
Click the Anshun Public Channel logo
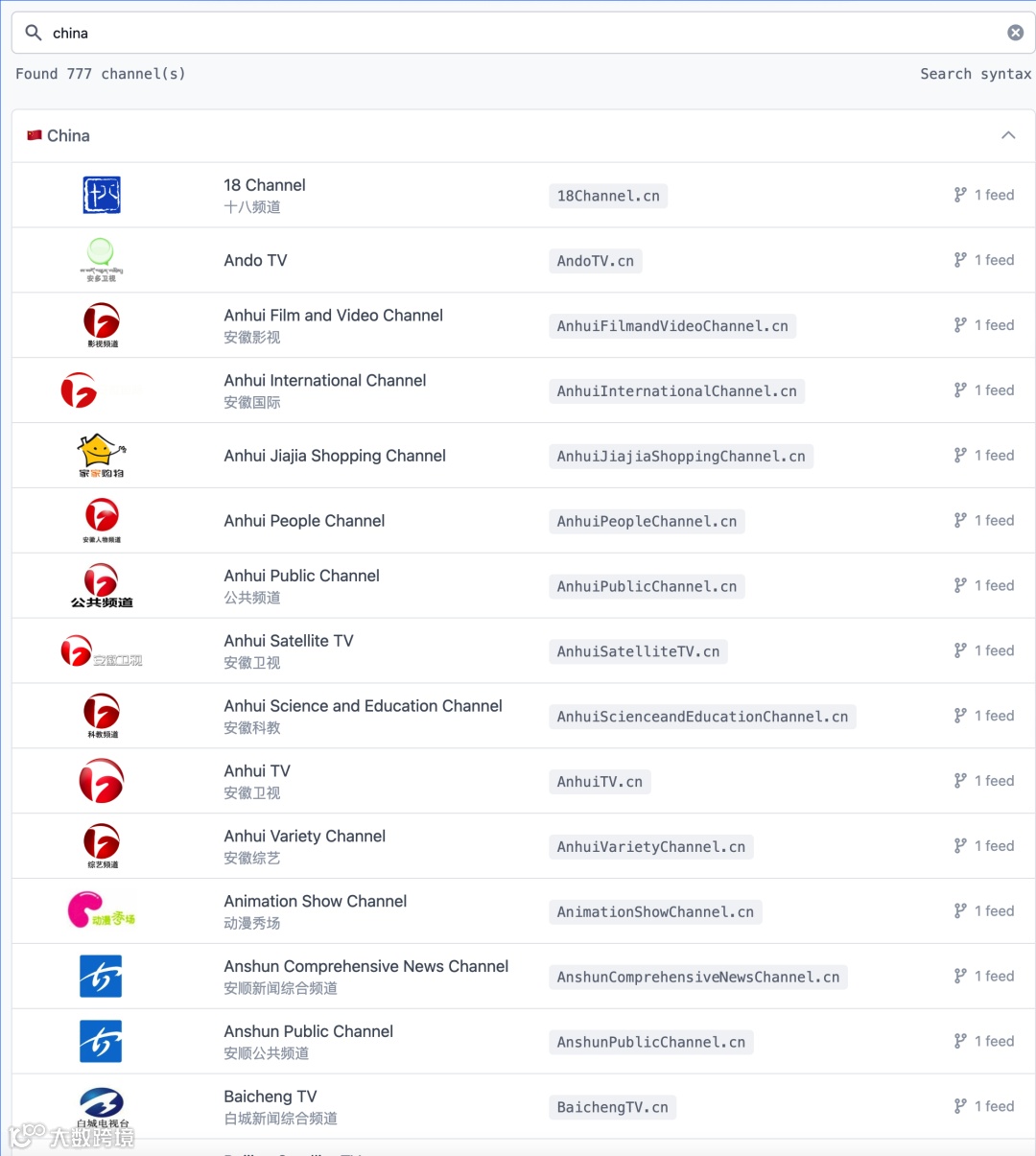point(102,1042)
